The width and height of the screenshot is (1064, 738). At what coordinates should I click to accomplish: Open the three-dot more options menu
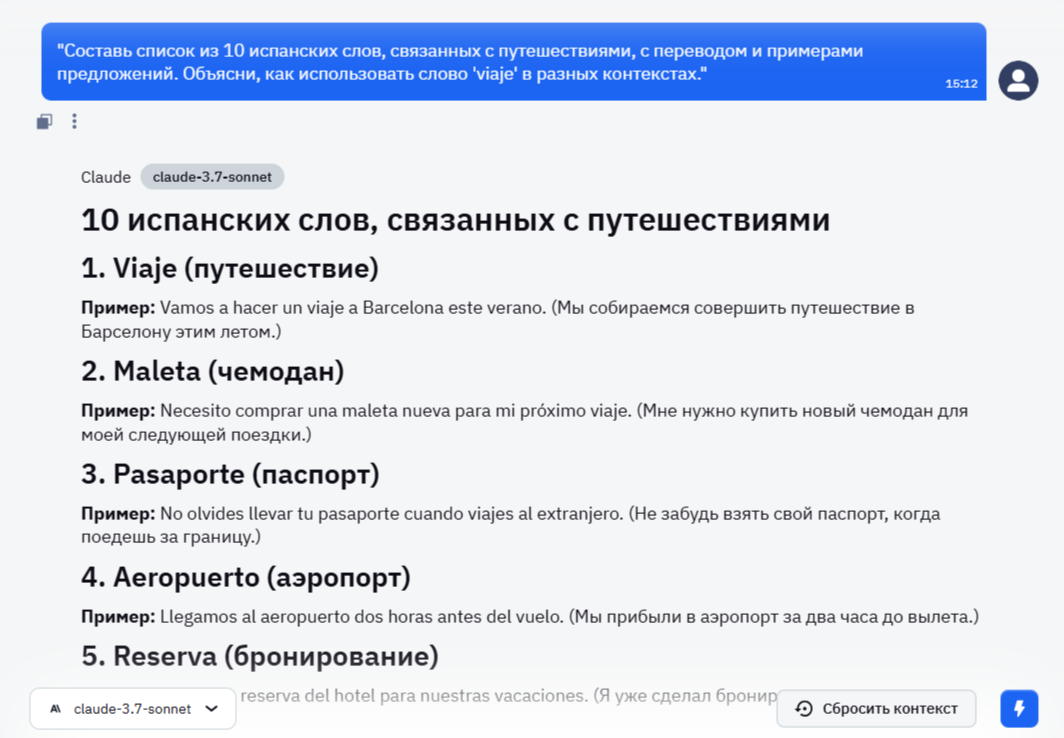(x=74, y=121)
